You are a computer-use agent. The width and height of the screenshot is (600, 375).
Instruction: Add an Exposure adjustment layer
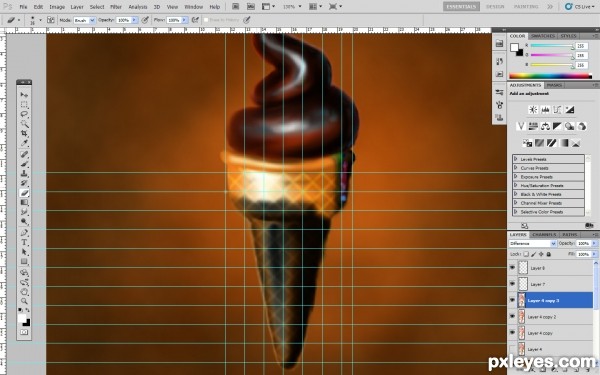(569, 110)
